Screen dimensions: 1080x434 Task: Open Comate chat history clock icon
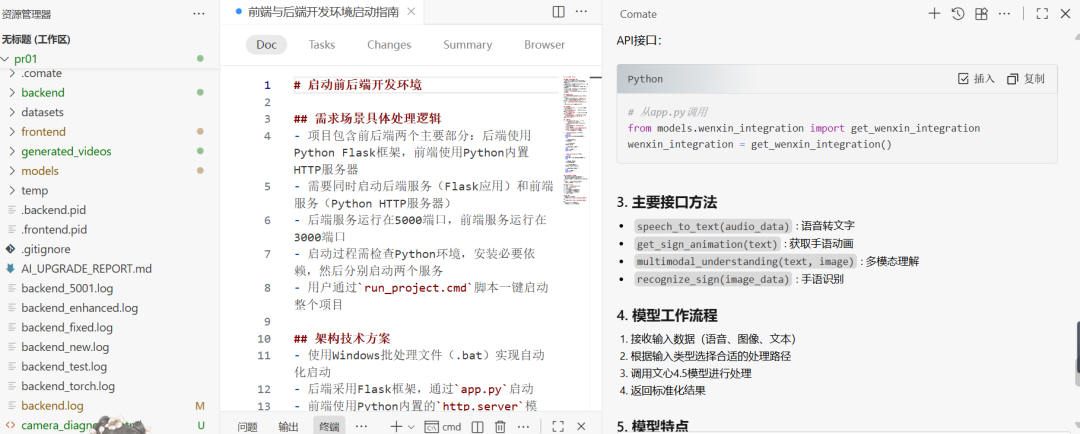click(957, 14)
